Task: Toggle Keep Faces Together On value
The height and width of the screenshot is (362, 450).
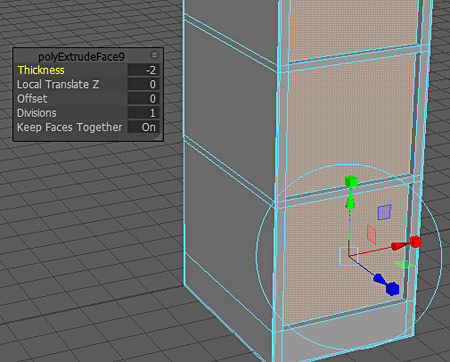Action: (x=143, y=127)
